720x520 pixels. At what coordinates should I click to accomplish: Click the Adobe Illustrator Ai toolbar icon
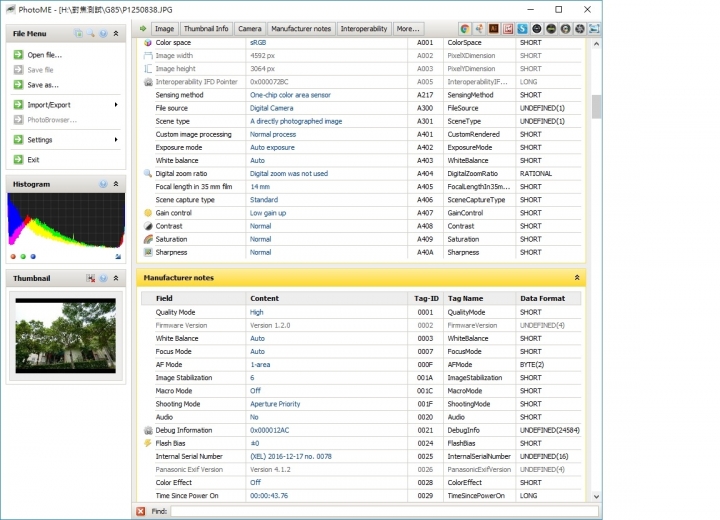494,29
